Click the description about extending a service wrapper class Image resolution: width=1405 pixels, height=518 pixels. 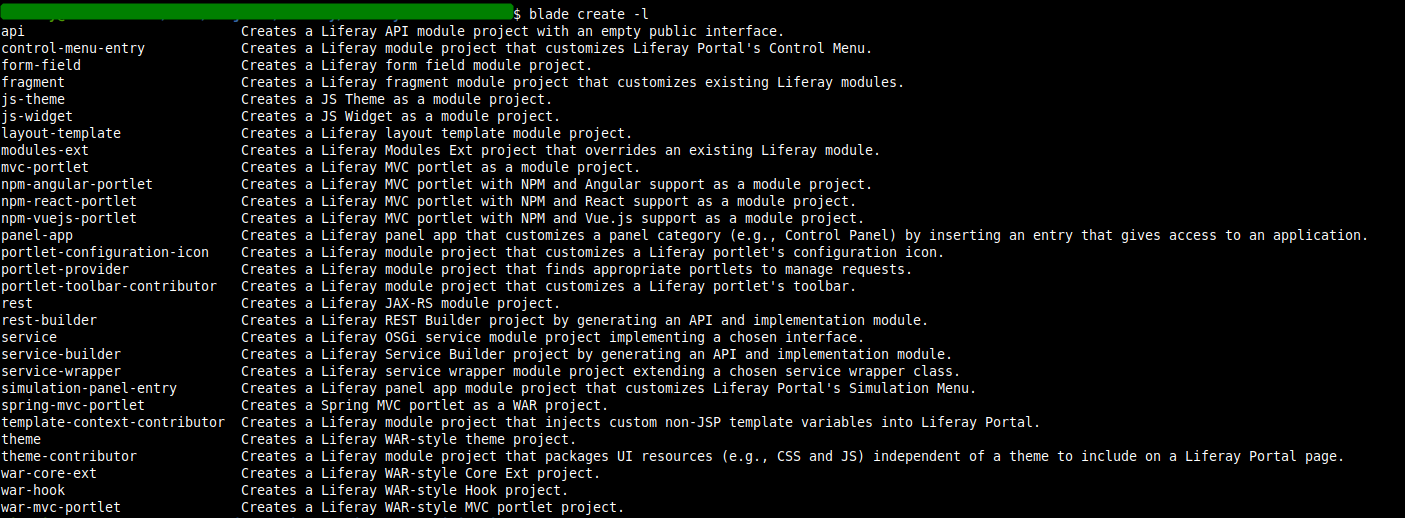pyautogui.click(x=601, y=371)
